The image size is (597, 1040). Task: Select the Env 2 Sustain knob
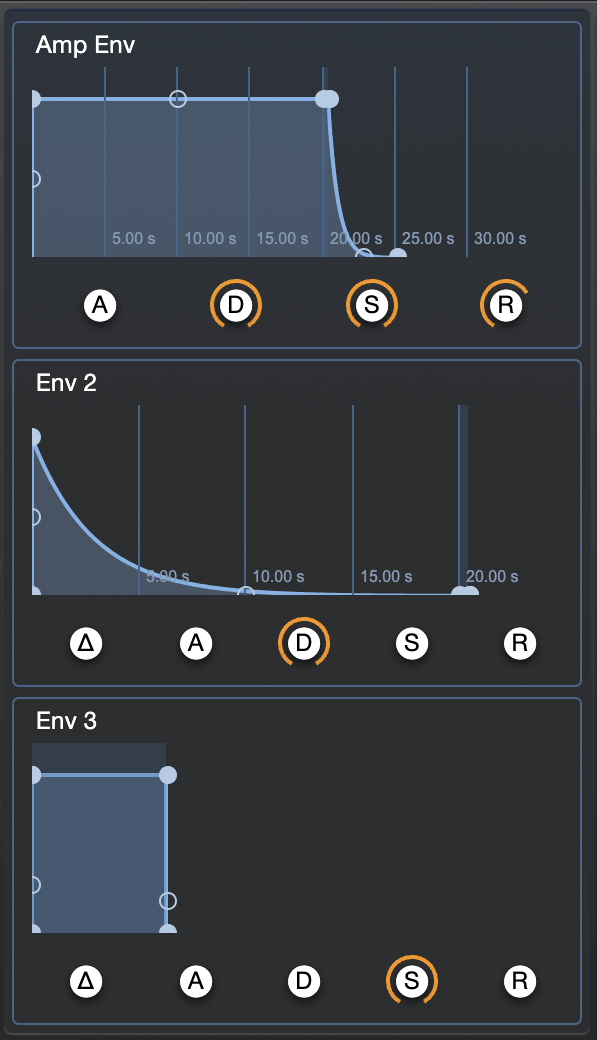tap(411, 643)
